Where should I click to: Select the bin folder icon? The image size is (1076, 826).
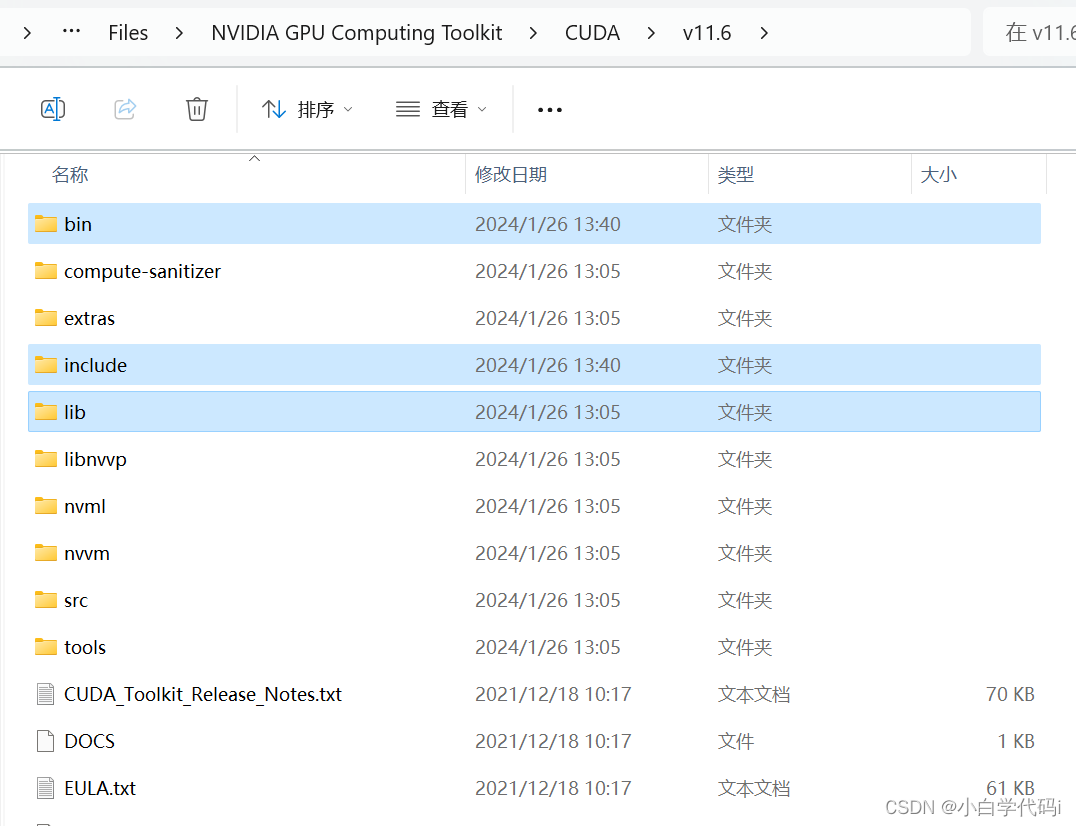tap(46, 224)
